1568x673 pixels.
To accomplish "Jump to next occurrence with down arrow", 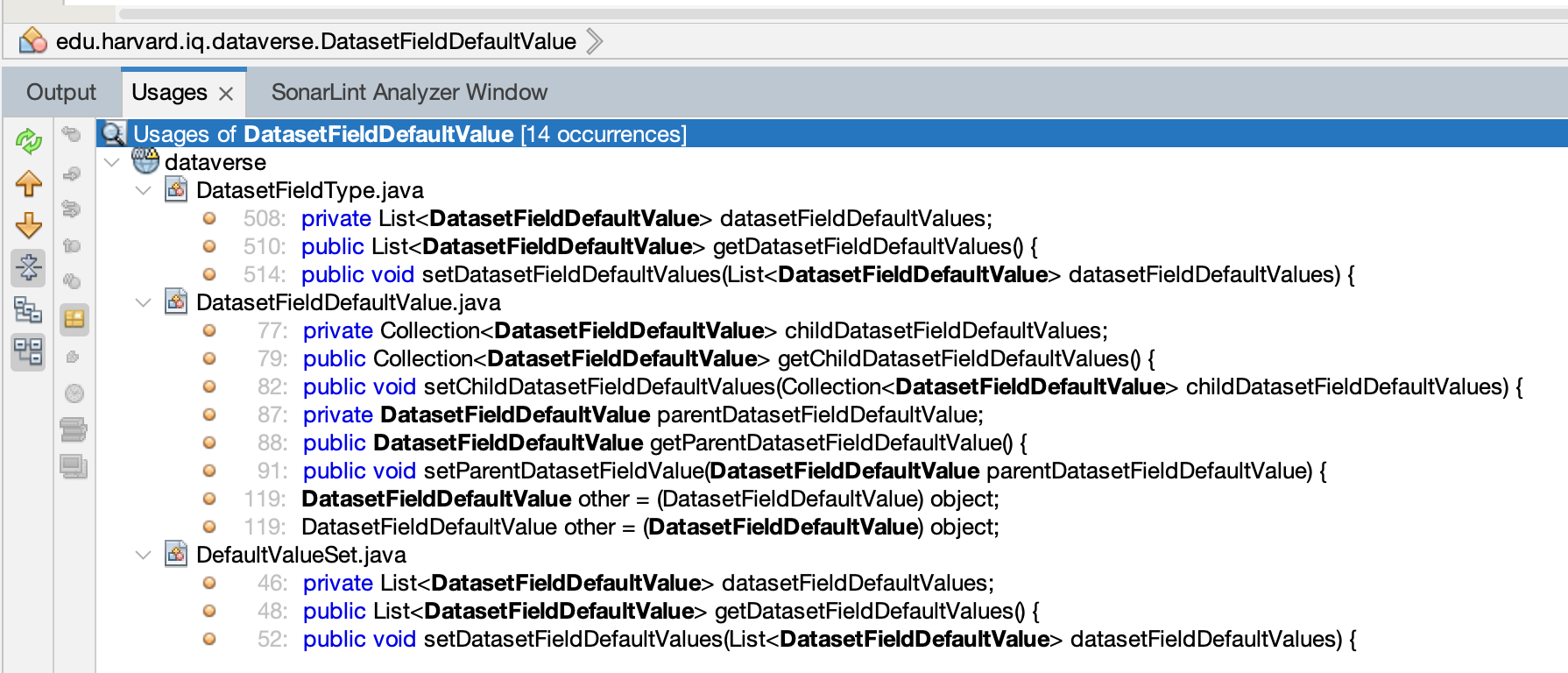I will click(x=28, y=225).
